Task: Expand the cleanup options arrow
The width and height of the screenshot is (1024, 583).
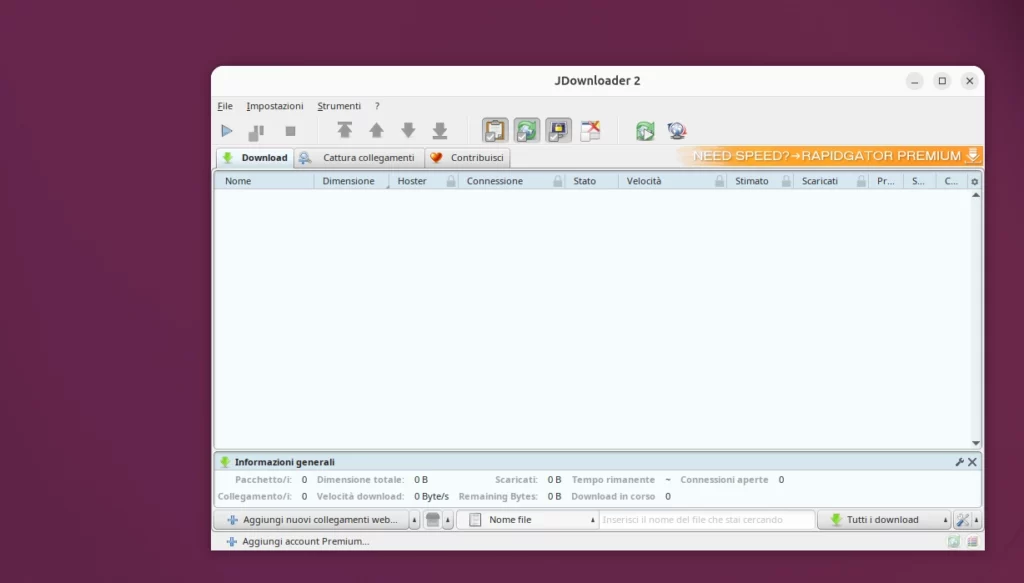Action: [448, 520]
